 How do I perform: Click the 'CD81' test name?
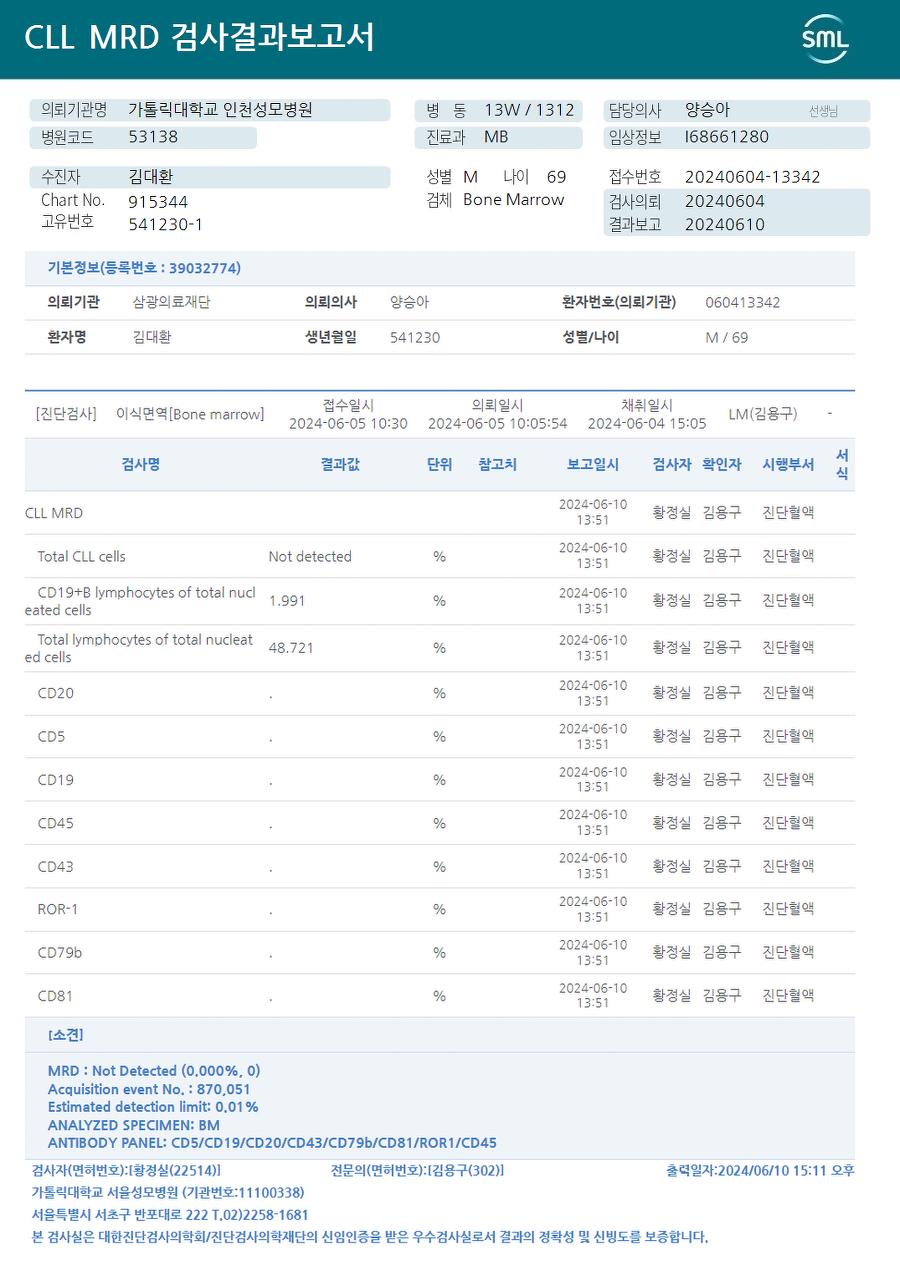pyautogui.click(x=56, y=996)
